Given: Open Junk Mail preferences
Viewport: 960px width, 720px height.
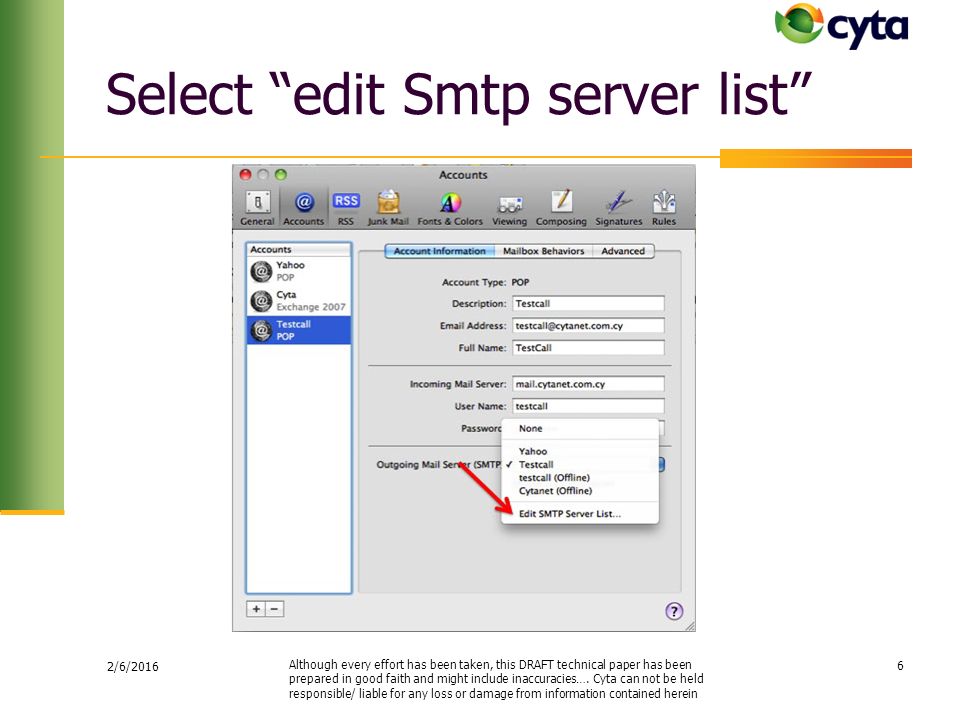Looking at the screenshot, I should coord(388,208).
